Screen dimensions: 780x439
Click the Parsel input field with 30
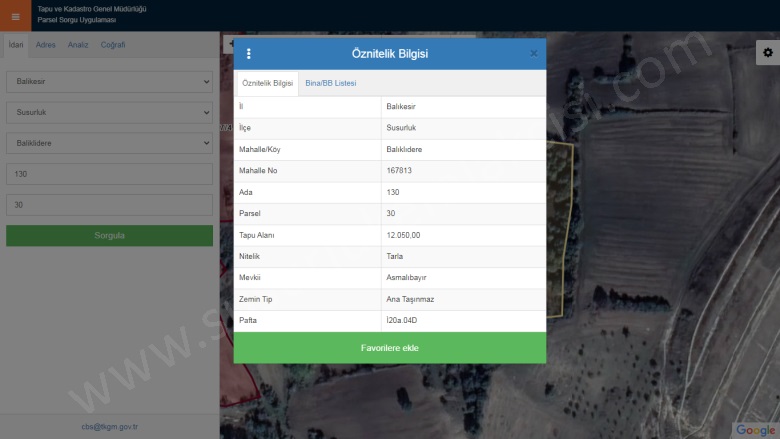109,205
